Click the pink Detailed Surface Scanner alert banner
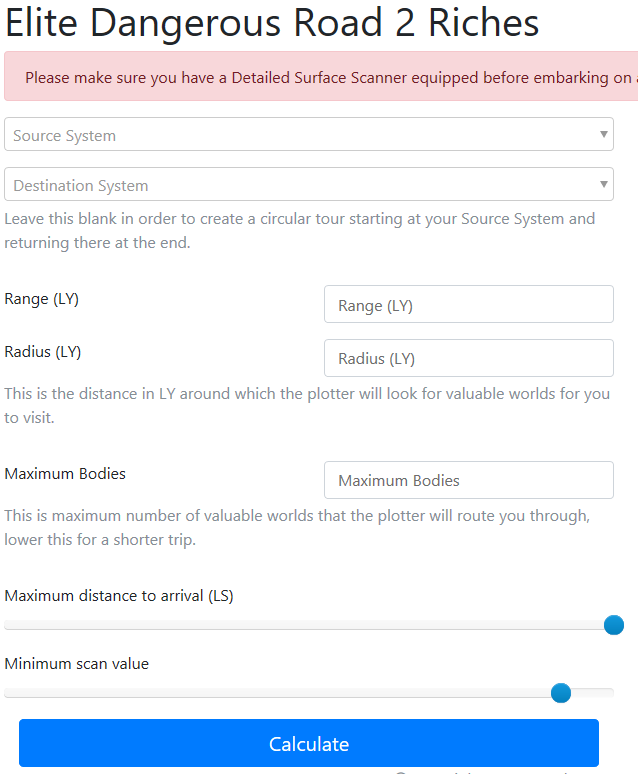 (x=320, y=77)
